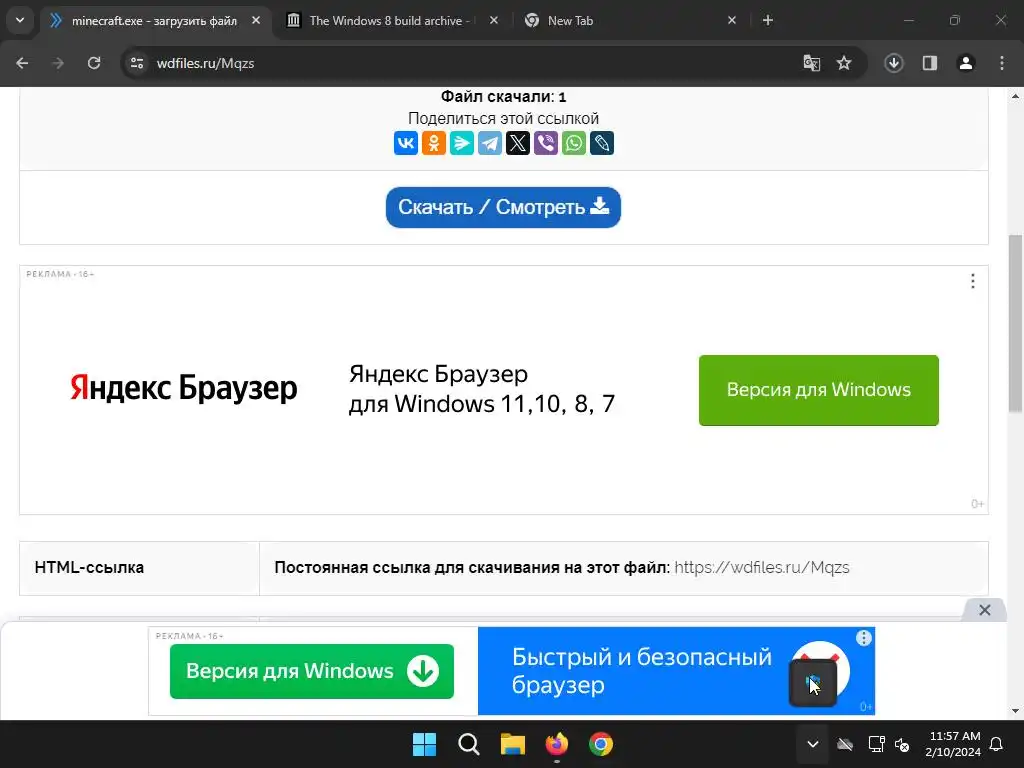Click the Скачать / Смотреть download button
Image resolution: width=1024 pixels, height=768 pixels.
503,207
